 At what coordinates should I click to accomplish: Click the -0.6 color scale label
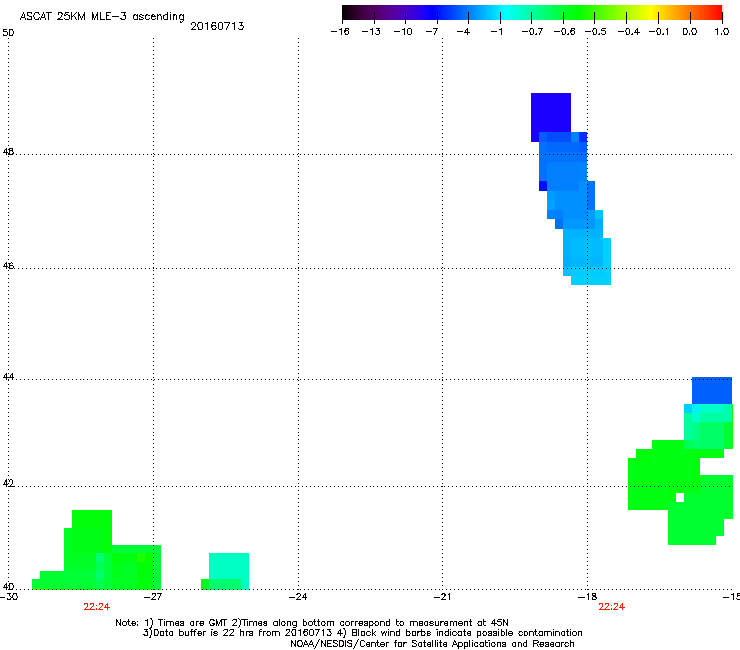pyautogui.click(x=564, y=32)
